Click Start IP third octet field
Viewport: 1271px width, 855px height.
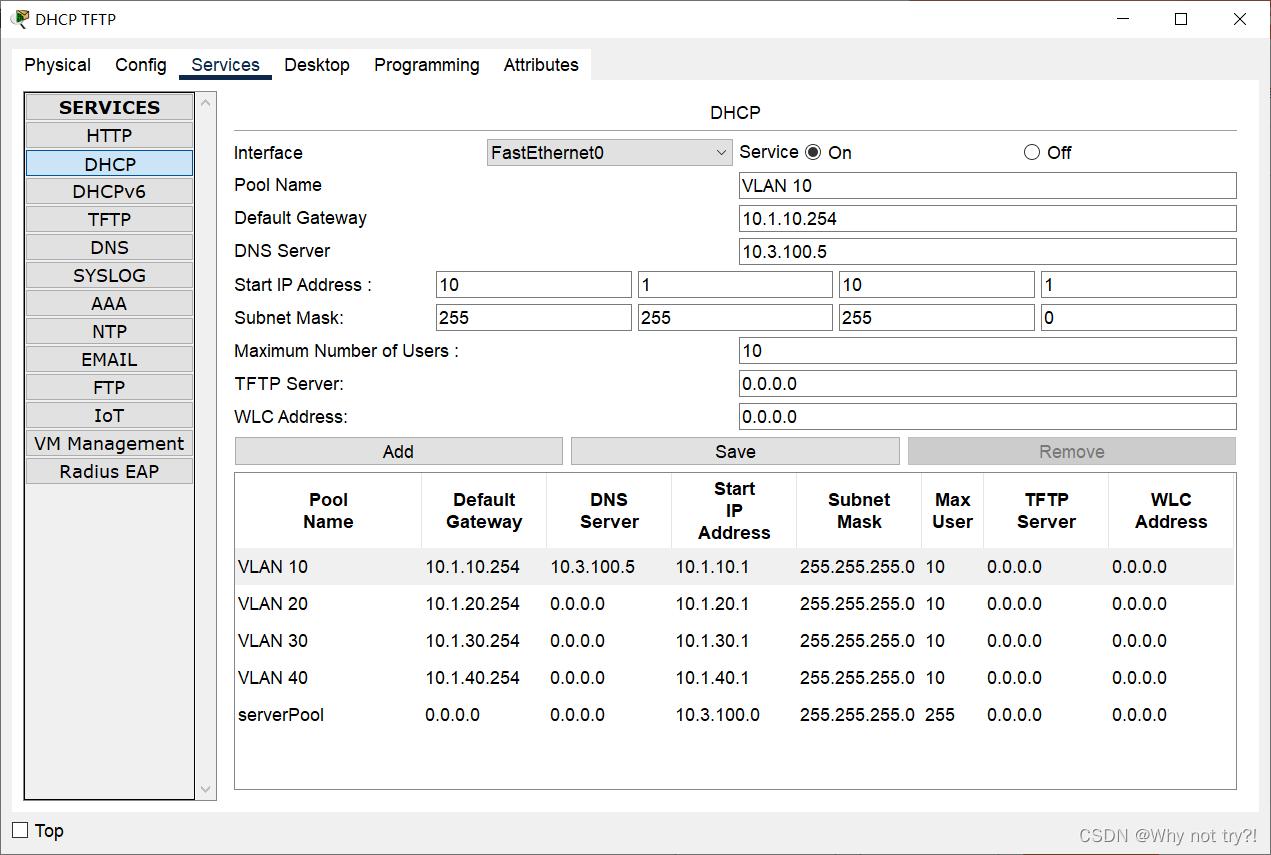pos(936,285)
